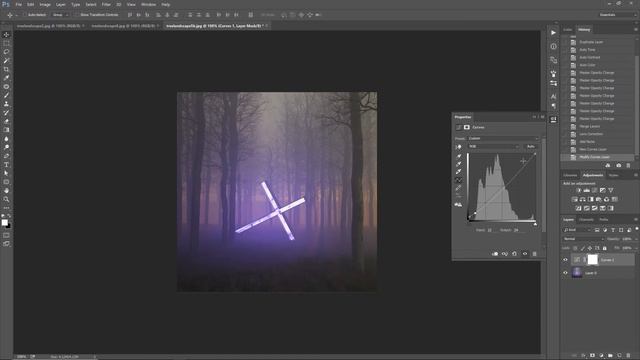Screen dimensions: 640x360
Task: Delete the Curves adjustment layer from Properties
Action: [x=534, y=254]
